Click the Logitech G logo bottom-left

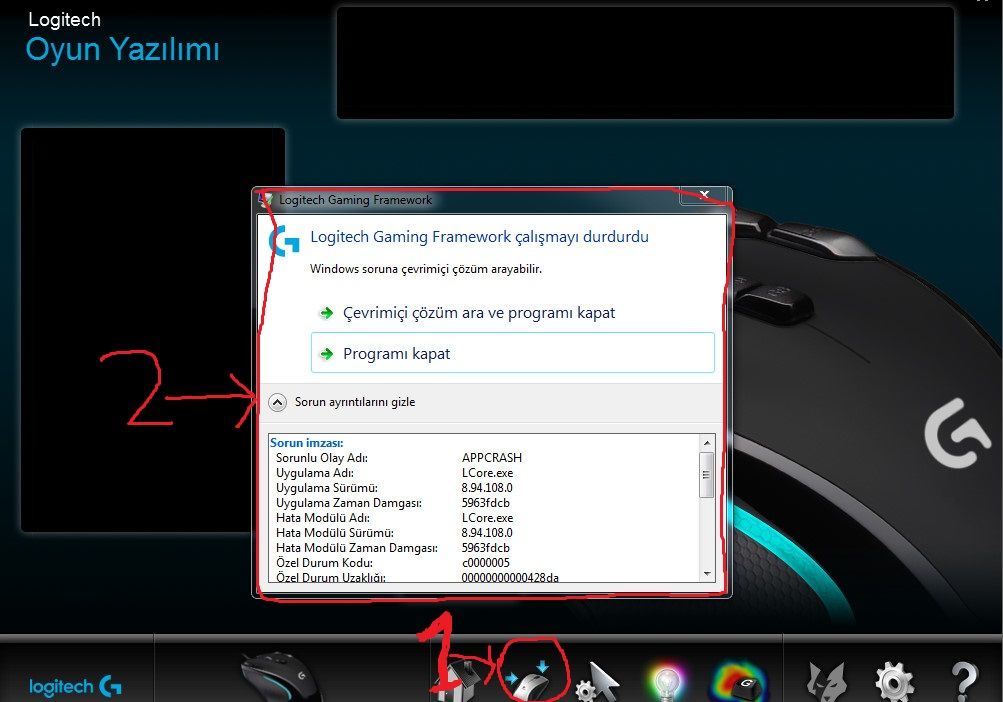click(x=75, y=687)
